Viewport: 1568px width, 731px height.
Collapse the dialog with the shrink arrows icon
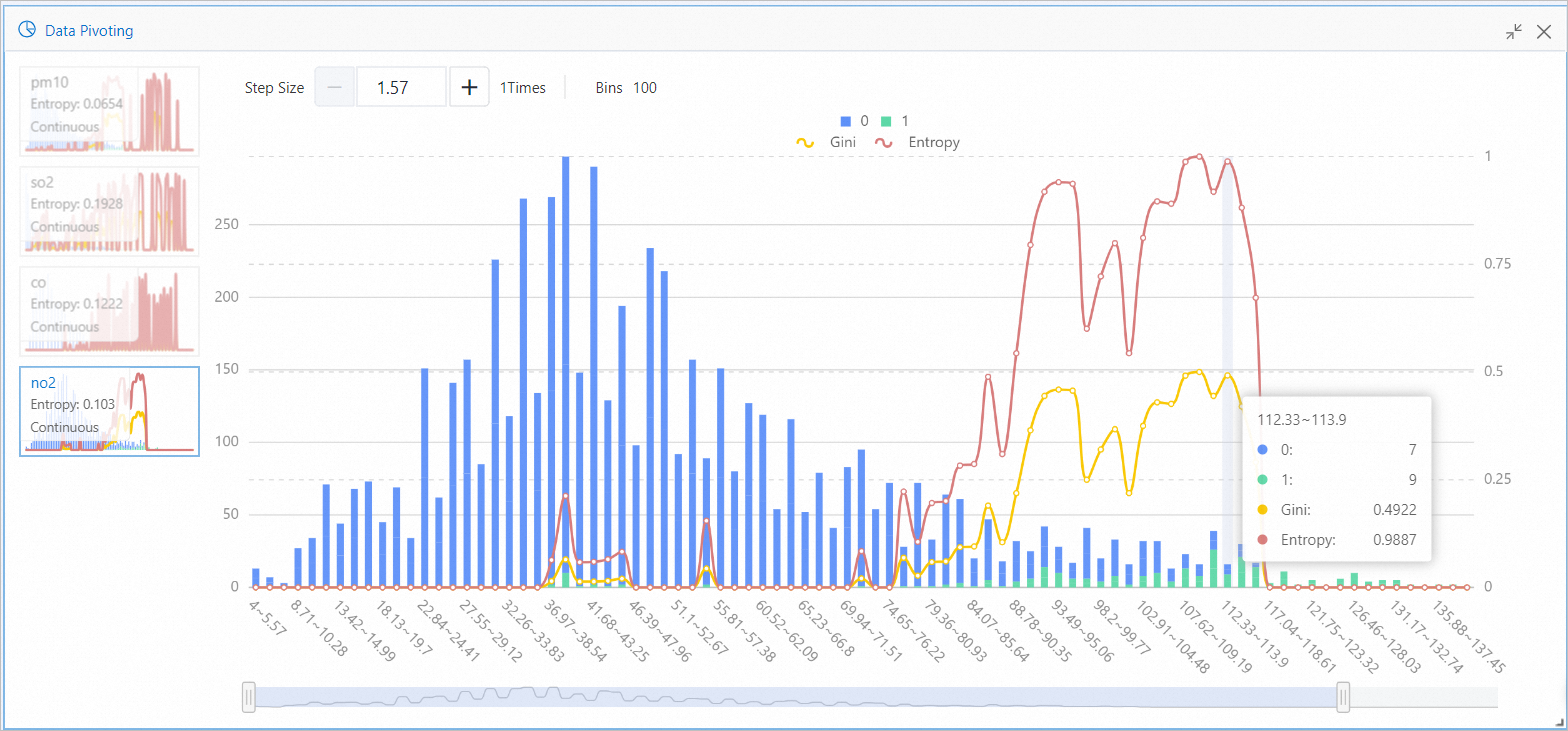click(1514, 31)
